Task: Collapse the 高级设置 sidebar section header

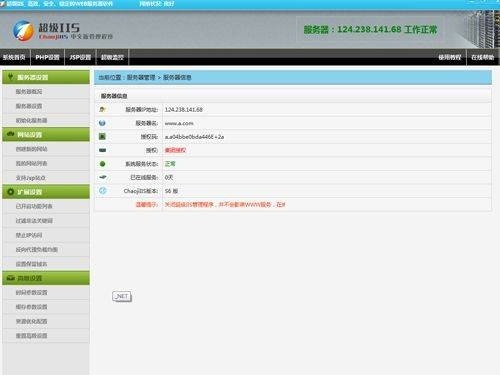Action: pyautogui.click(x=46, y=278)
